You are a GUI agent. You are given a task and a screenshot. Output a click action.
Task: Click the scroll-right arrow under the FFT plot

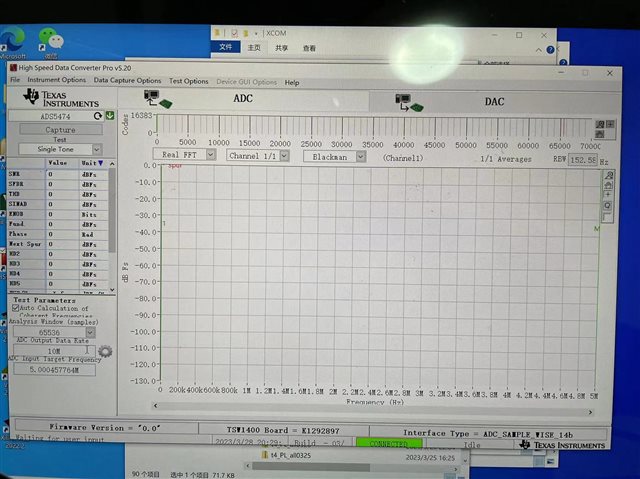[x=590, y=412]
